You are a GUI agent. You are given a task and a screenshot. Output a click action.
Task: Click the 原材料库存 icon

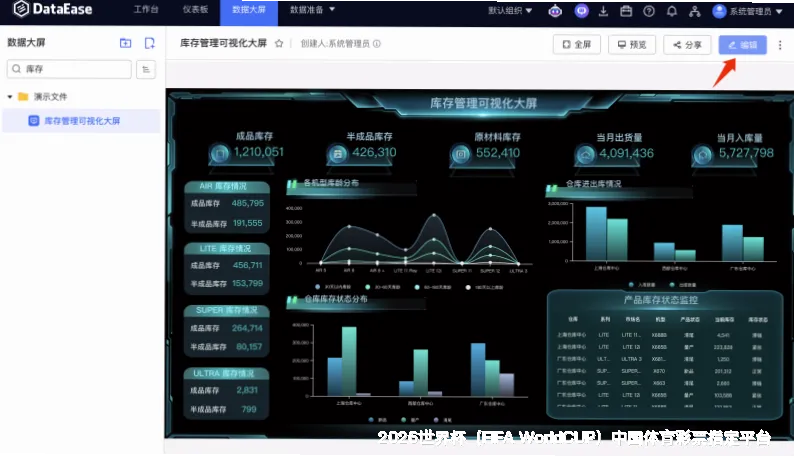pos(461,154)
